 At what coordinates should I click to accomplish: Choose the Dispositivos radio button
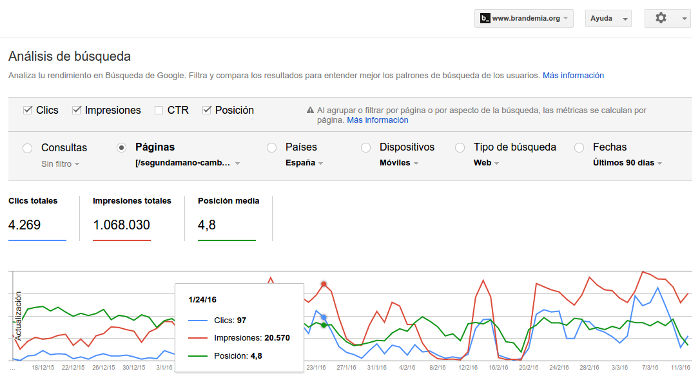pos(366,148)
